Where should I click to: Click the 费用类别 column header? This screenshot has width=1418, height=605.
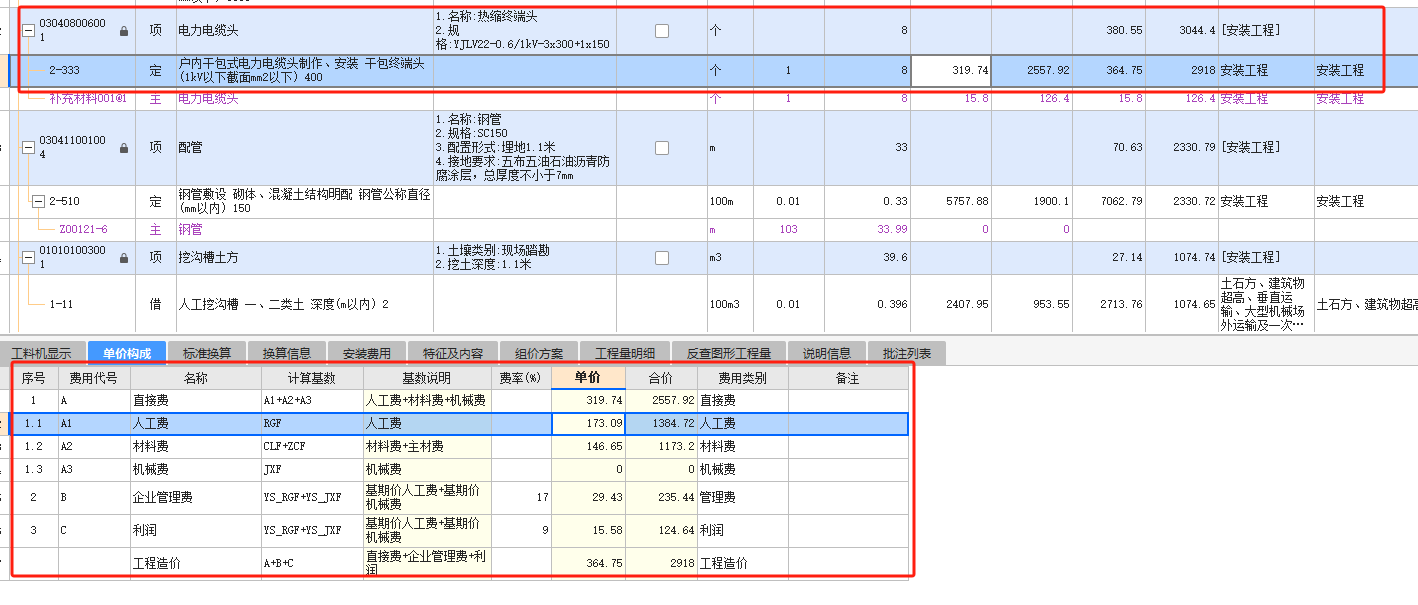tap(742, 378)
